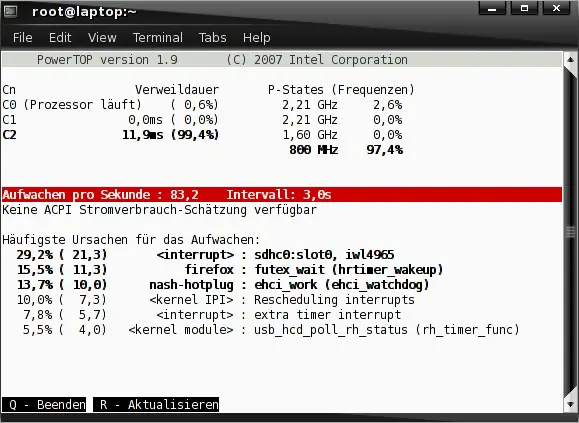Click the 'Q - Beenden' hint
Viewport: 579px width, 423px height.
[x=44, y=405]
